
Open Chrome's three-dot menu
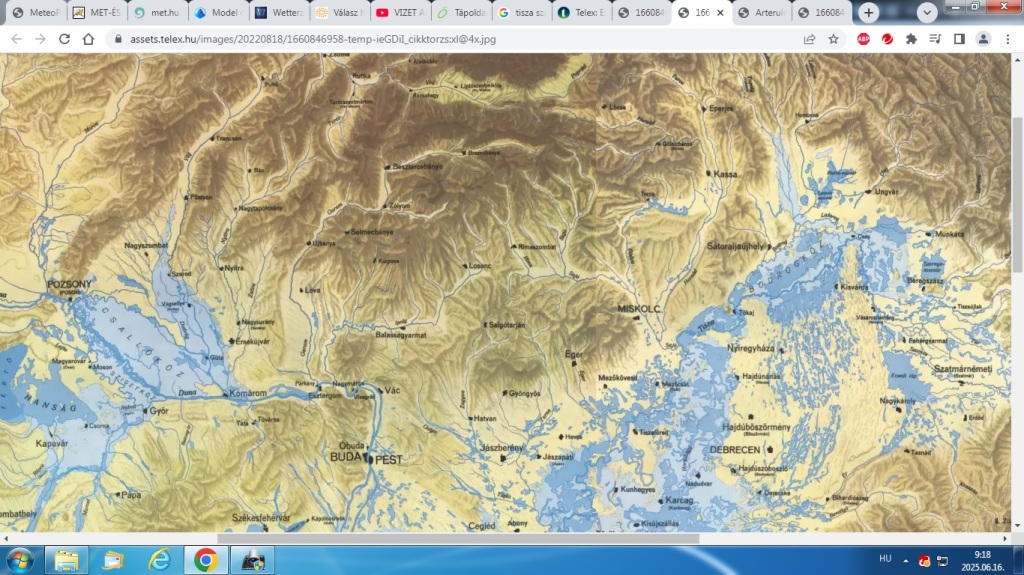click(x=1006, y=39)
